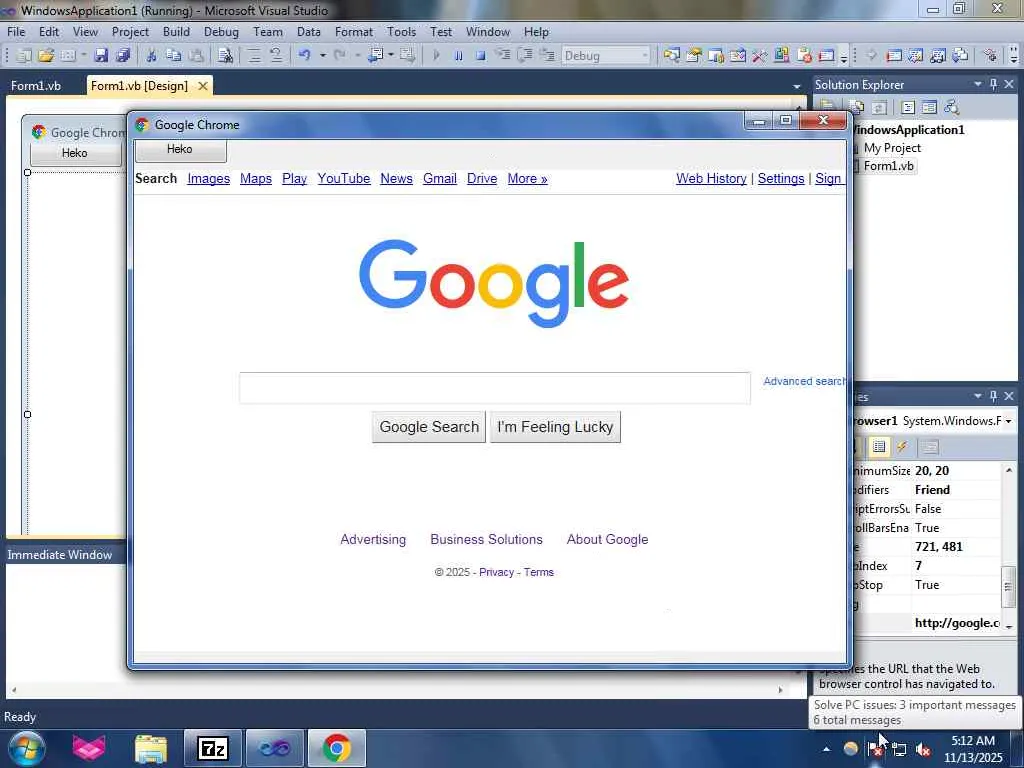Click the Solution Explorer View Designer icon

coord(929,107)
